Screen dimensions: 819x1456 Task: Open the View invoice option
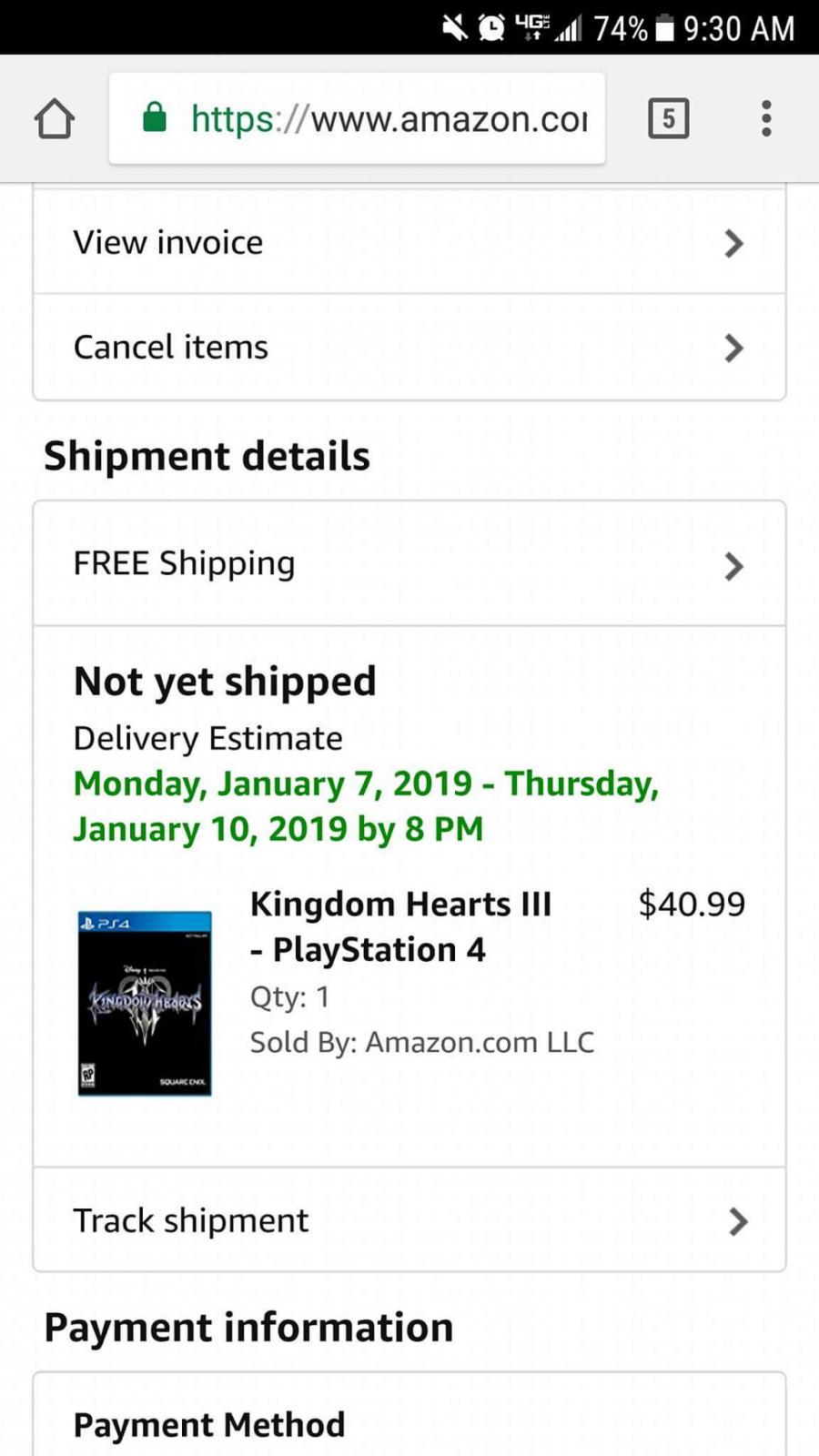point(168,243)
